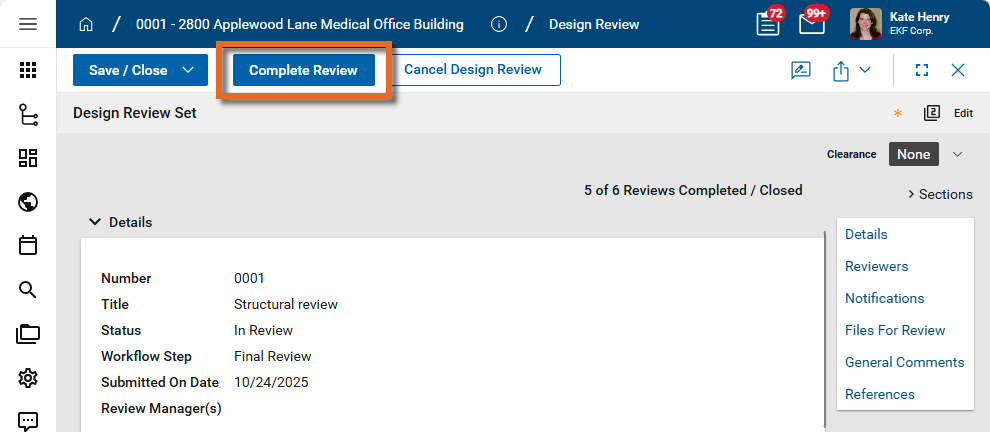Open the tasks list with 72 badge
This screenshot has height=432, width=990.
point(768,24)
